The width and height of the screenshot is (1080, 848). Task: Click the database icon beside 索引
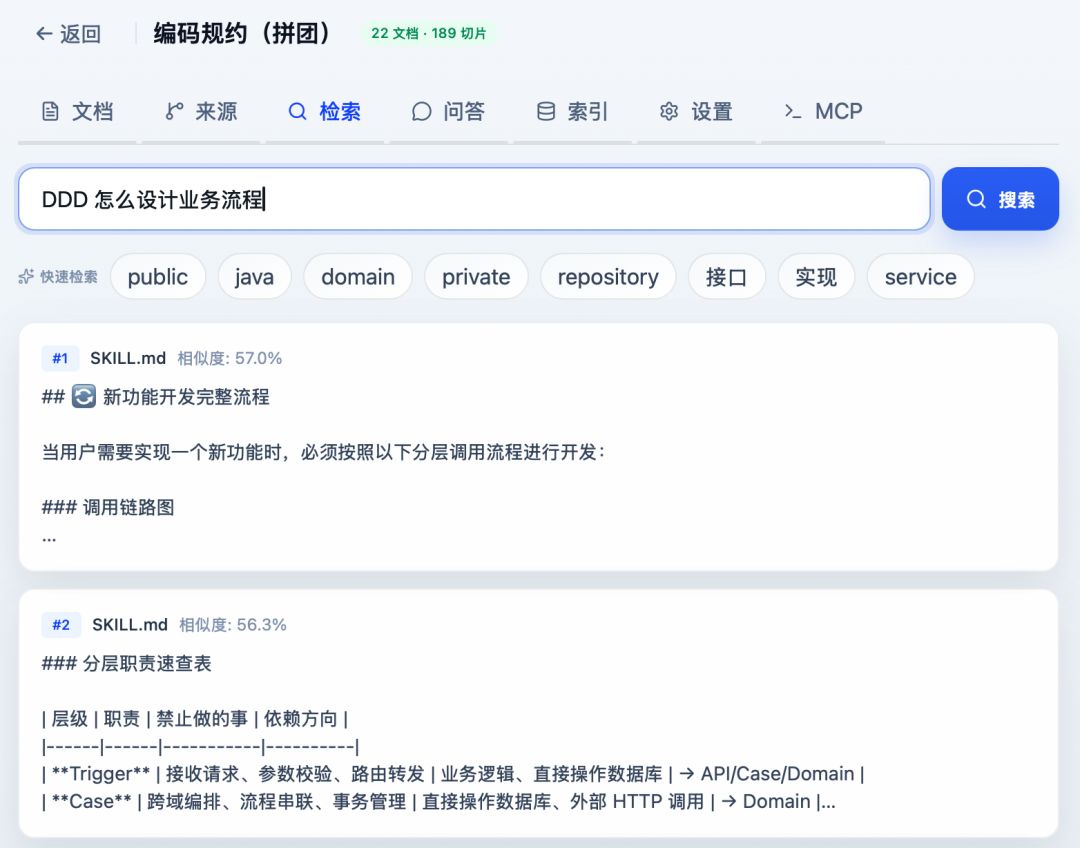click(546, 112)
